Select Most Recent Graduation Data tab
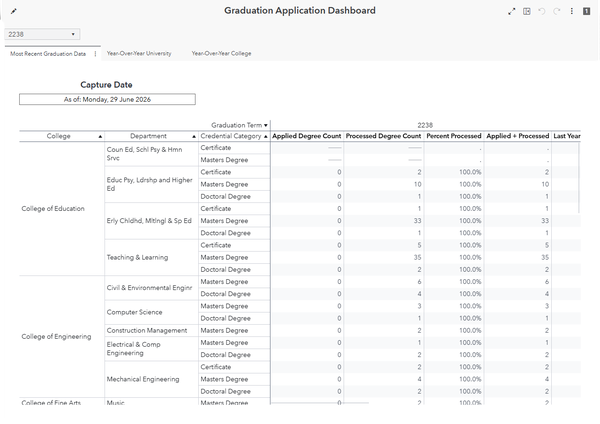The height and width of the screenshot is (424, 600). [48, 54]
